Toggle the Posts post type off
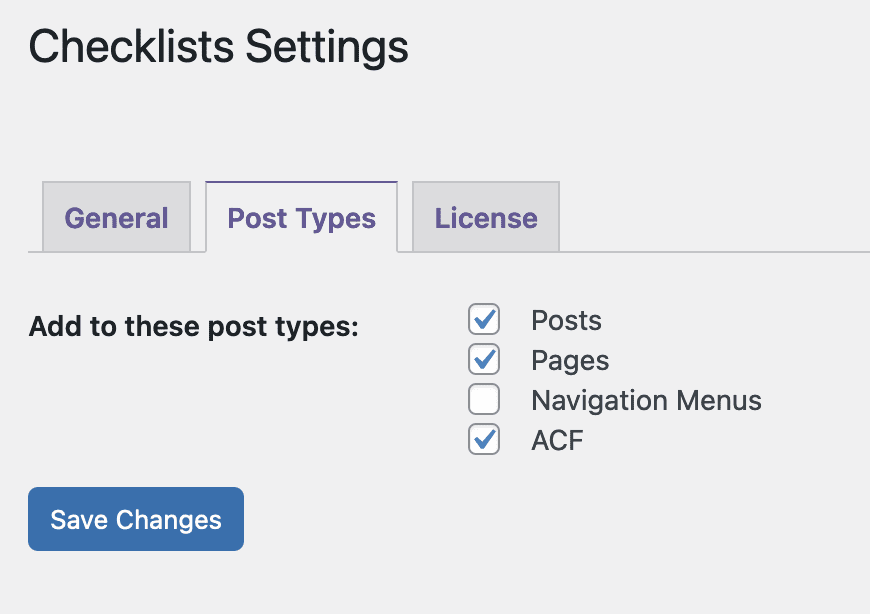Screen dimensions: 870x614 pyautogui.click(x=483, y=320)
